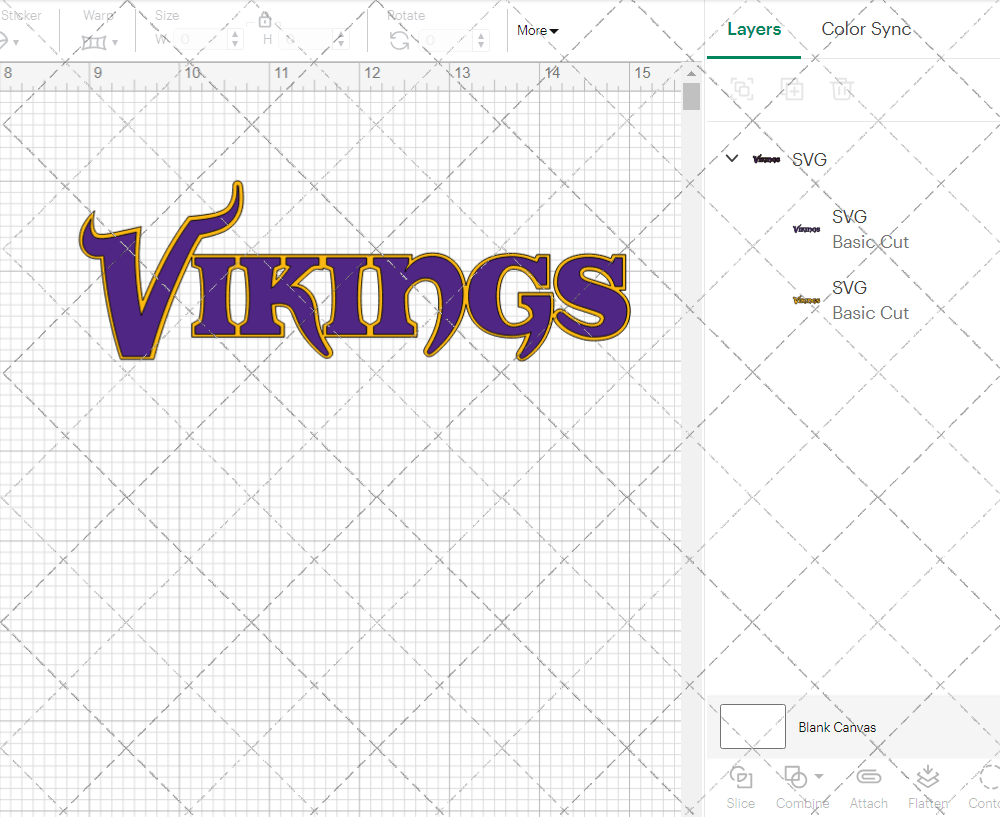Screen dimensions: 1000x817
Task: Click the Slice tool icon
Action: [741, 778]
